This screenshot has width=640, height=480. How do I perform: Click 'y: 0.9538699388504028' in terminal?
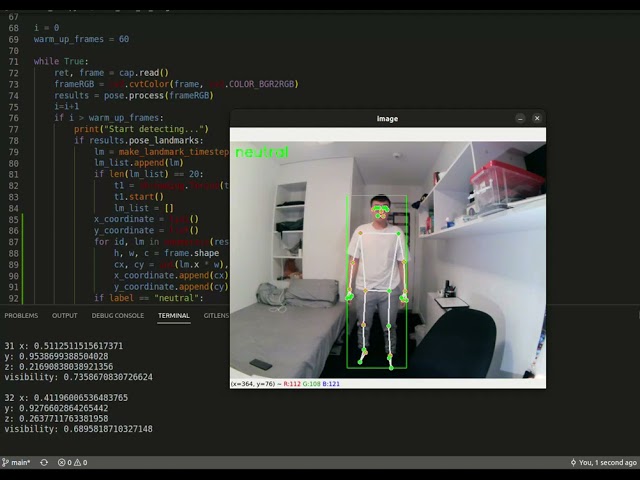point(56,356)
